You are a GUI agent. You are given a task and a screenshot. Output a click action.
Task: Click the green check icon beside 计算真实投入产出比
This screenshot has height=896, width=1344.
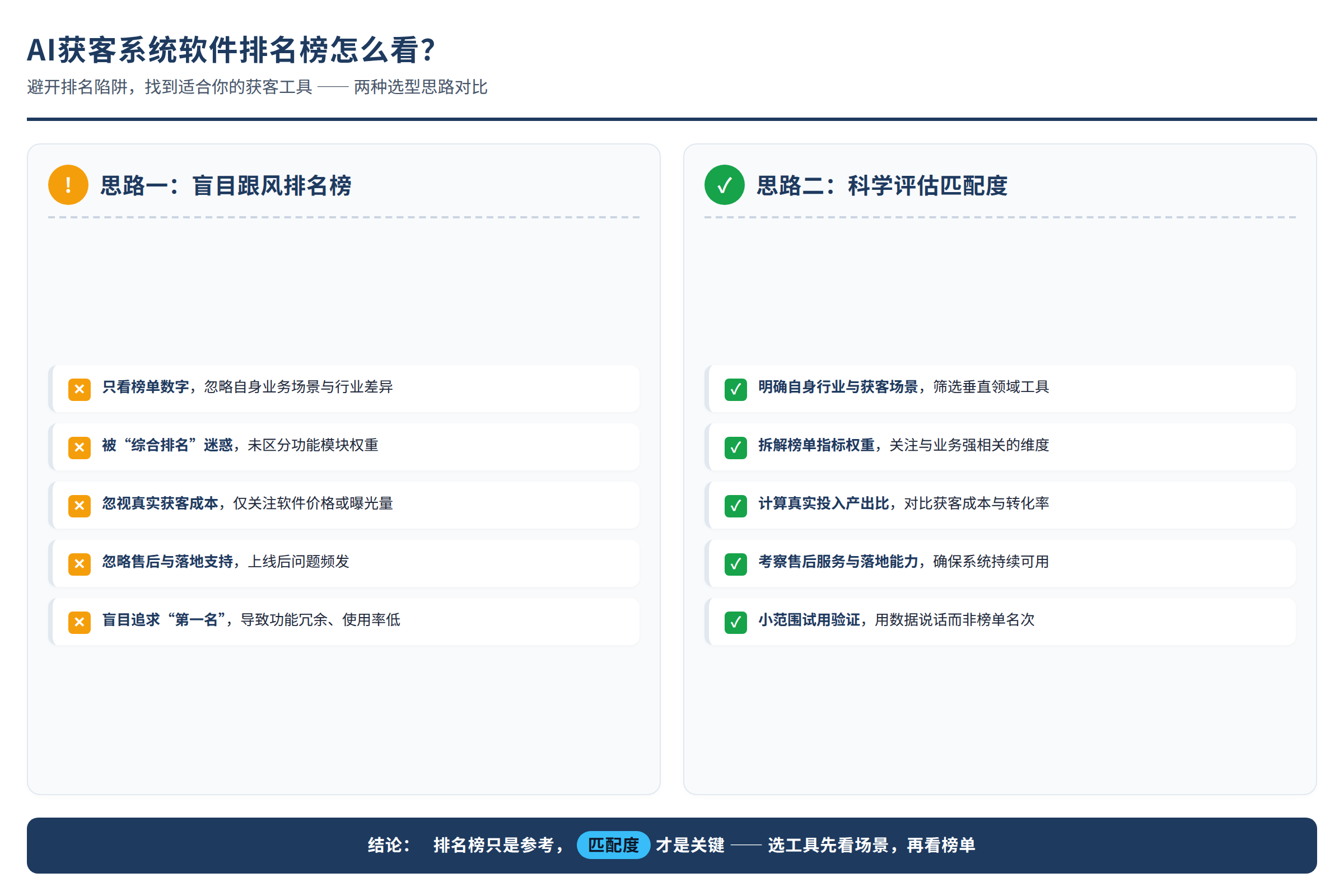[x=735, y=506]
